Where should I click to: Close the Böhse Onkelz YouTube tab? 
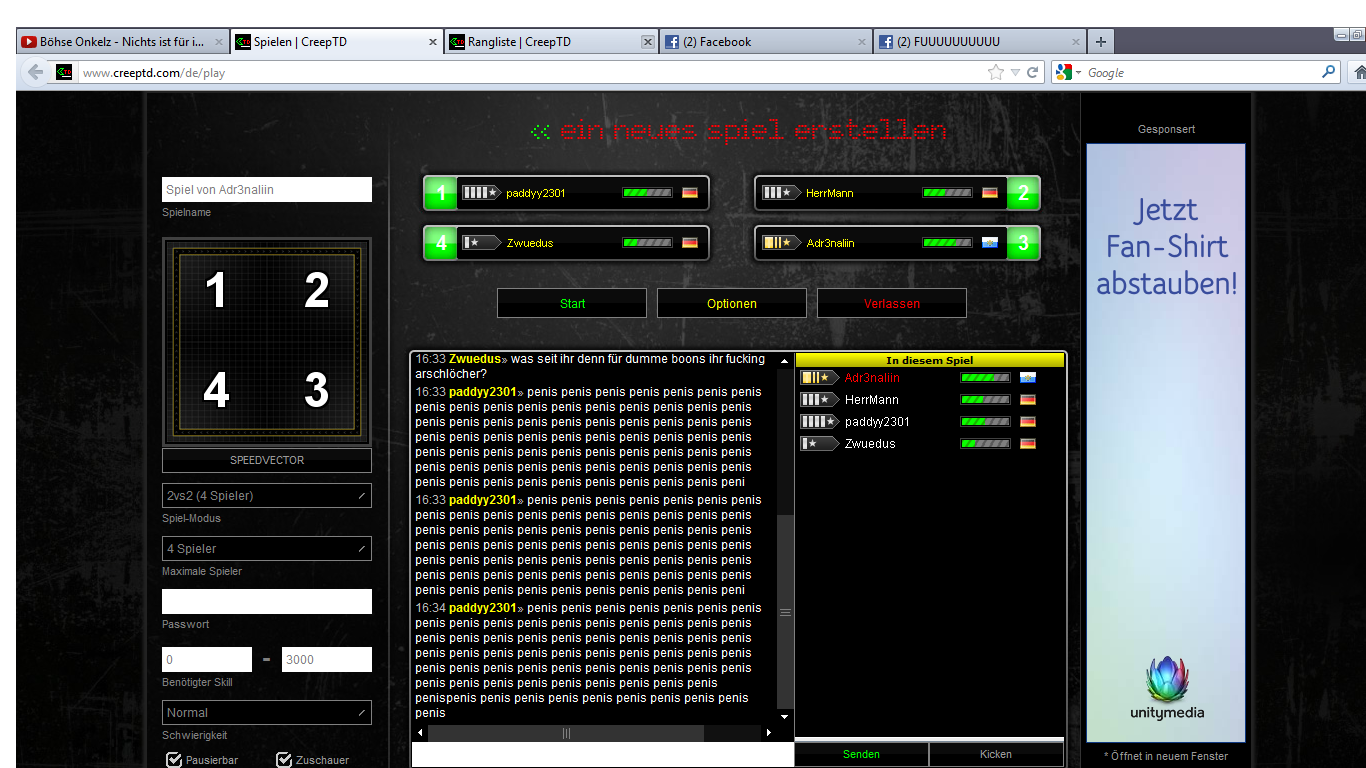click(x=219, y=42)
